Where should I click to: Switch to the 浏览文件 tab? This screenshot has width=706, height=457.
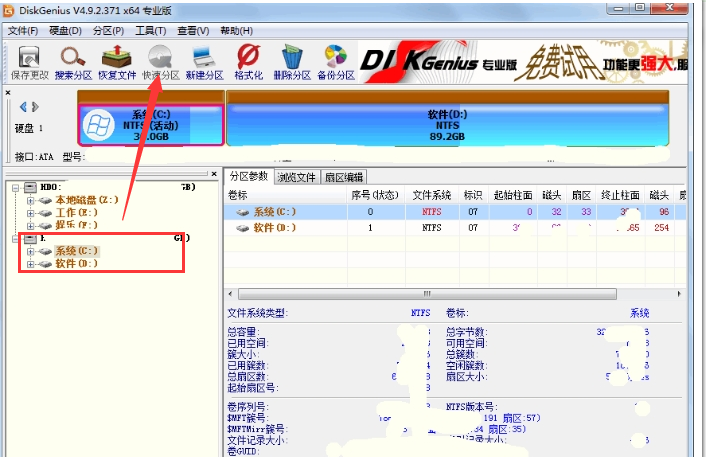click(297, 177)
